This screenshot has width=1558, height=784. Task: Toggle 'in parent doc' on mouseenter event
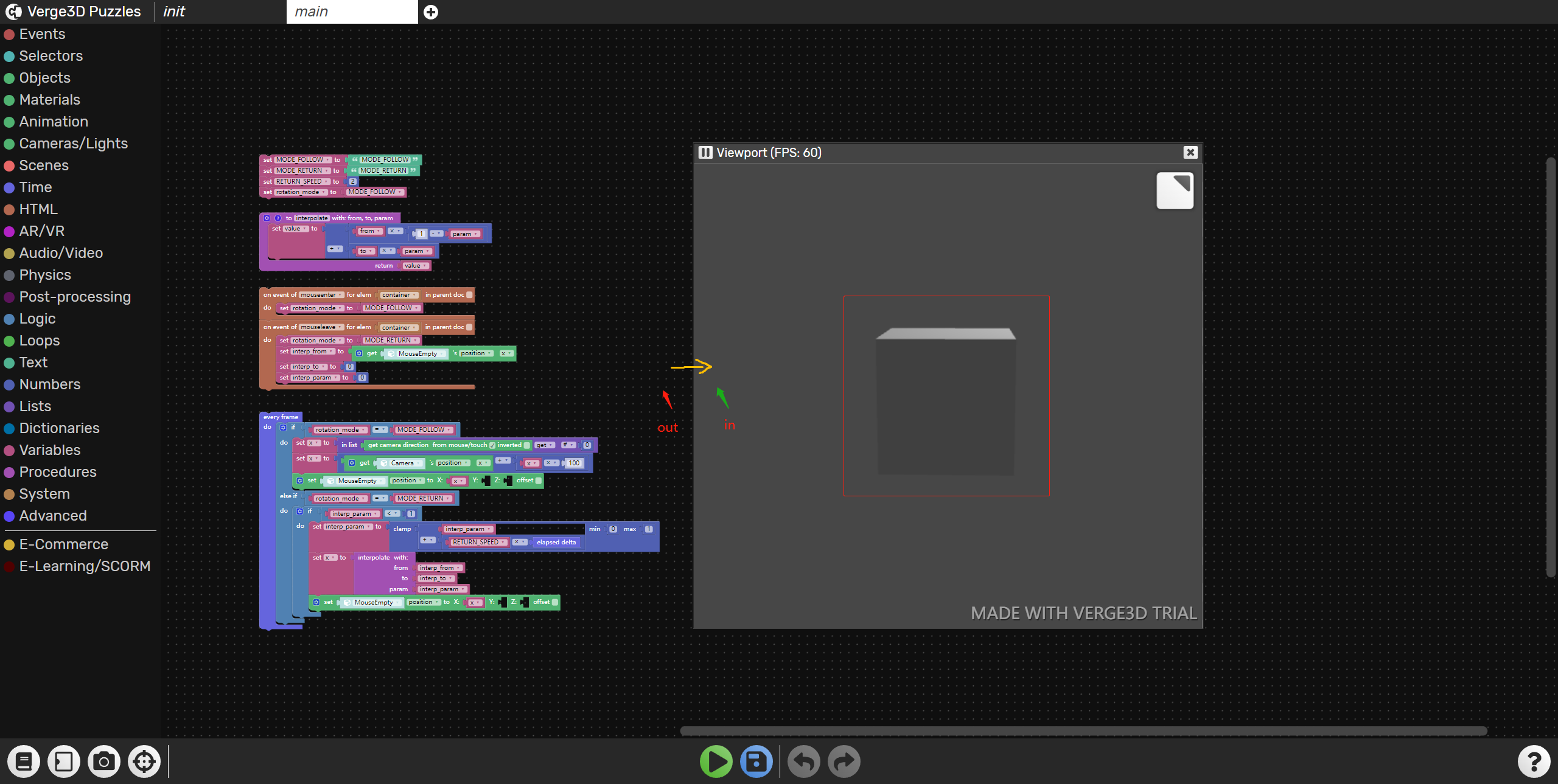pyautogui.click(x=469, y=295)
